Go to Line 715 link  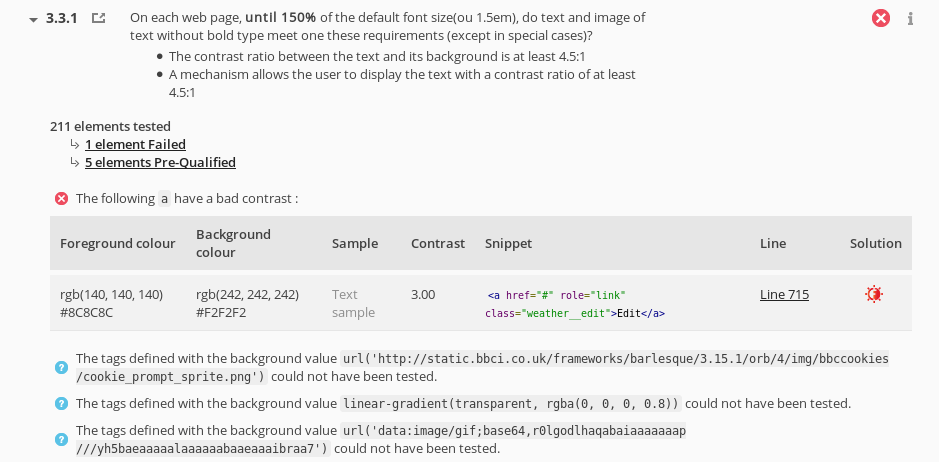784,294
